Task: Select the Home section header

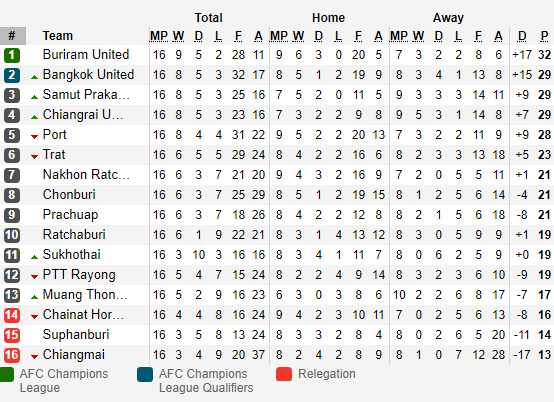Action: pyautogui.click(x=328, y=18)
